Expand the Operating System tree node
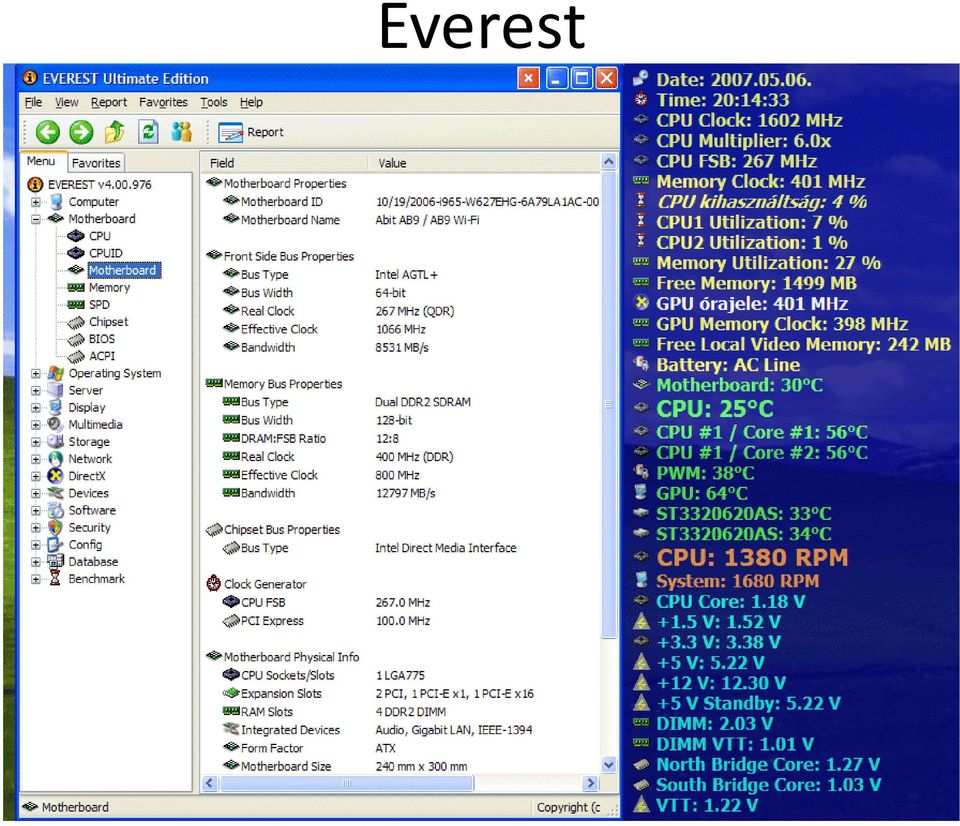 (36, 373)
